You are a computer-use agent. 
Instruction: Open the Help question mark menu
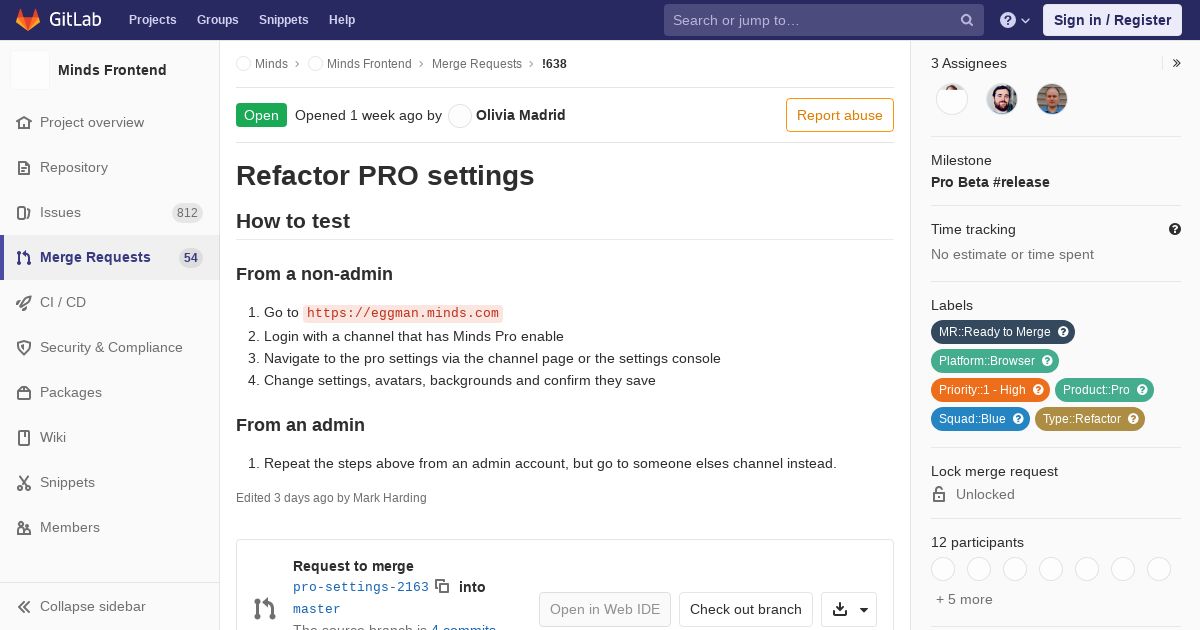click(1015, 20)
